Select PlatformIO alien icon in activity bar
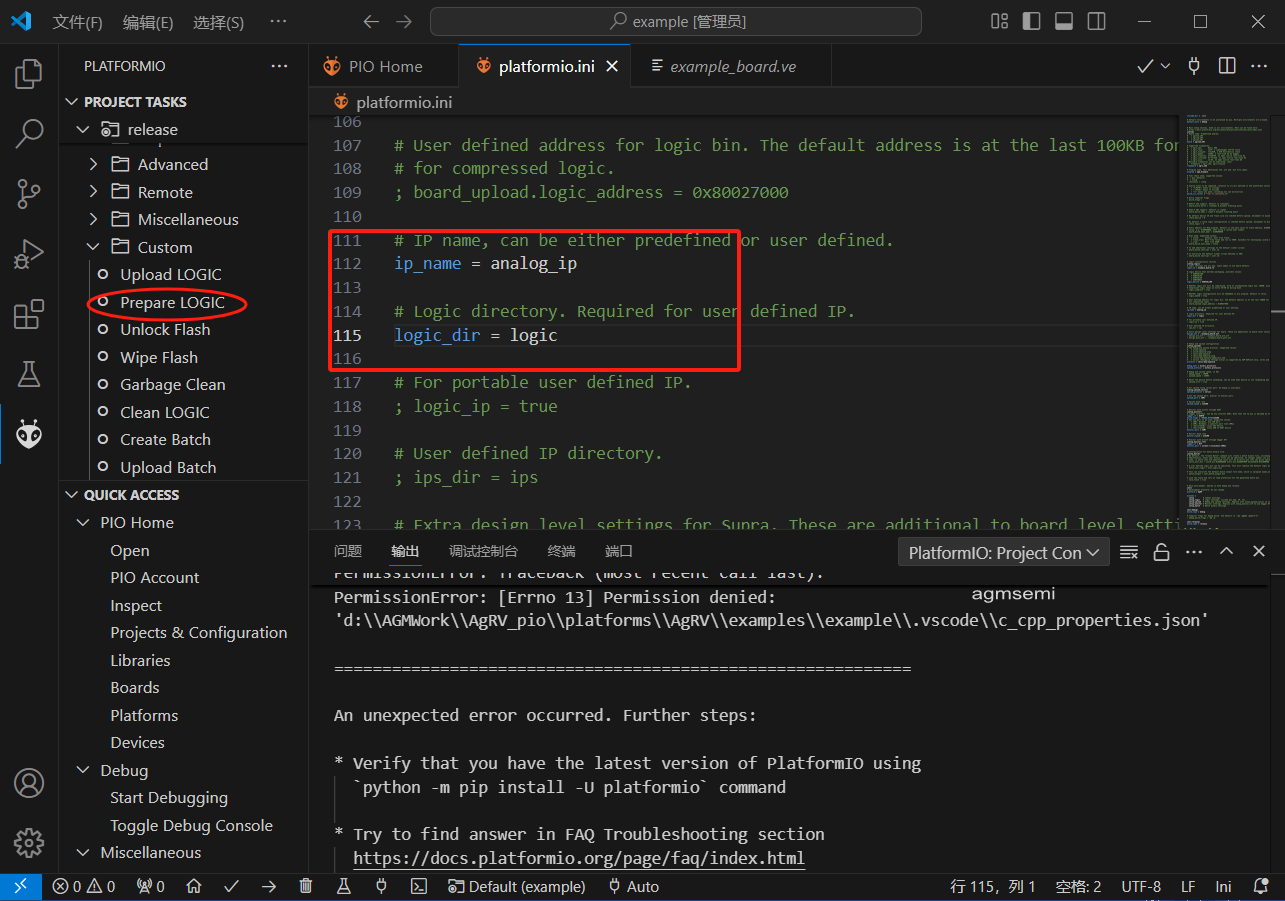 29,434
